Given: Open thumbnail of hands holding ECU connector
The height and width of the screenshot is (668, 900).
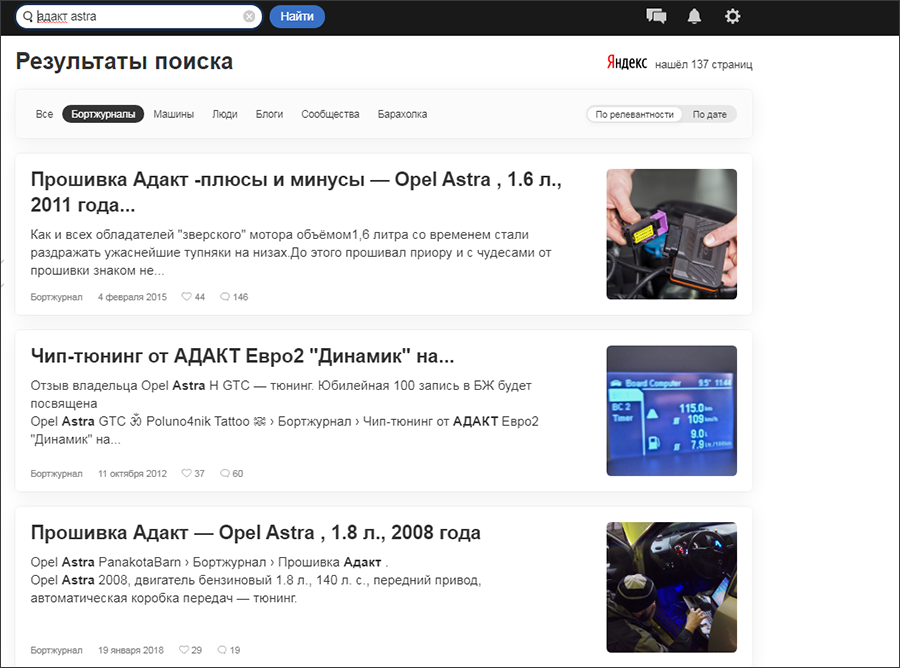Looking at the screenshot, I should [672, 234].
